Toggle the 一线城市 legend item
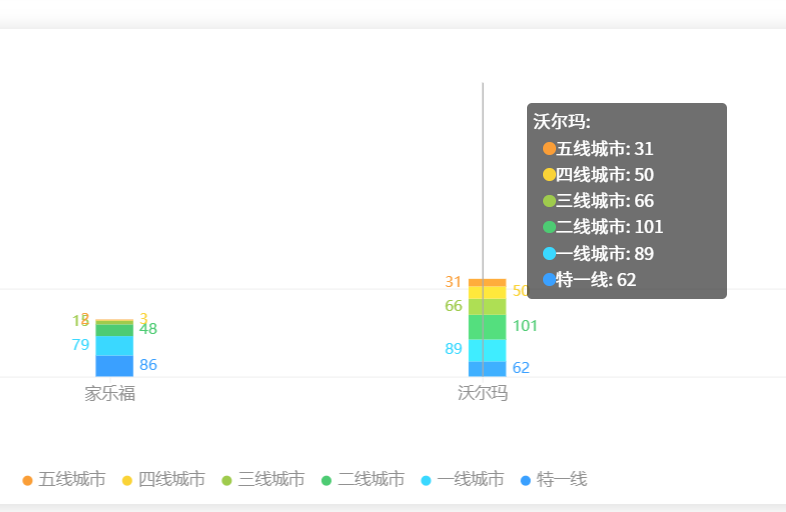 462,479
